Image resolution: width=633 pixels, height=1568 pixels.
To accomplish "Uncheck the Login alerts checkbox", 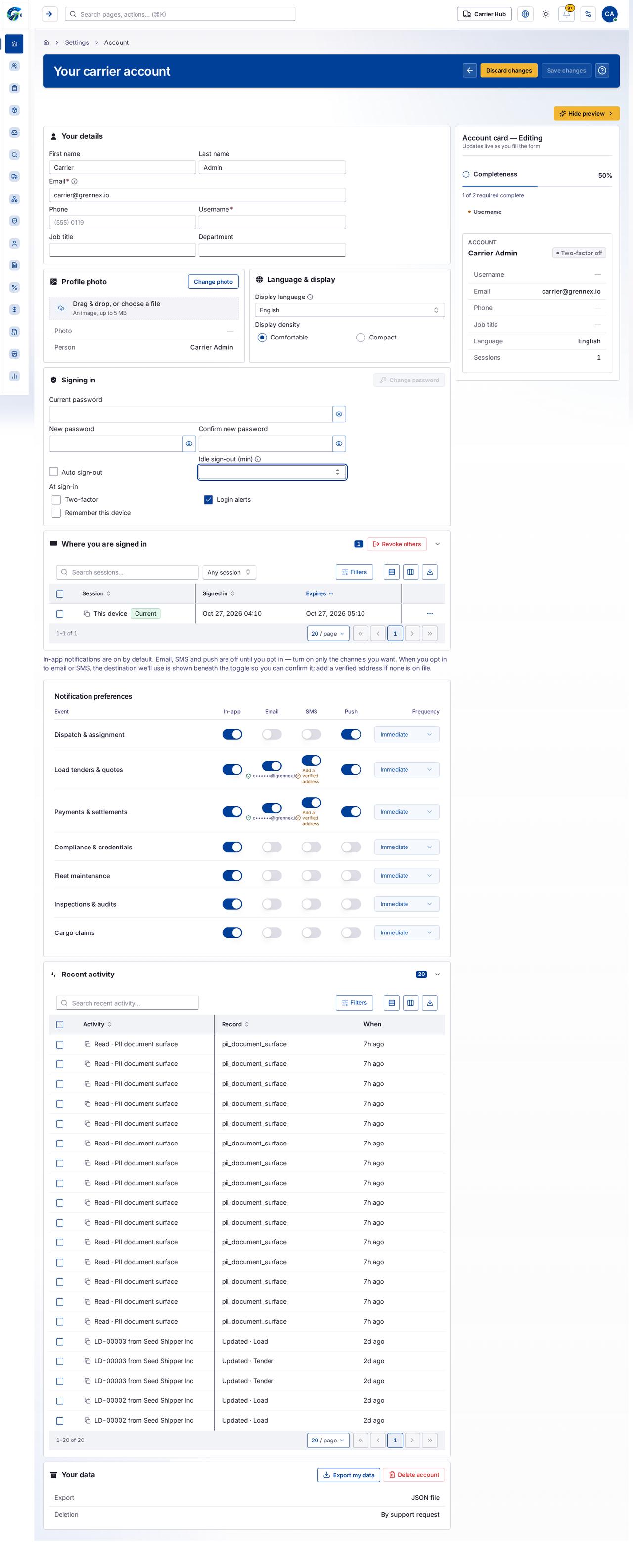I will [208, 500].
